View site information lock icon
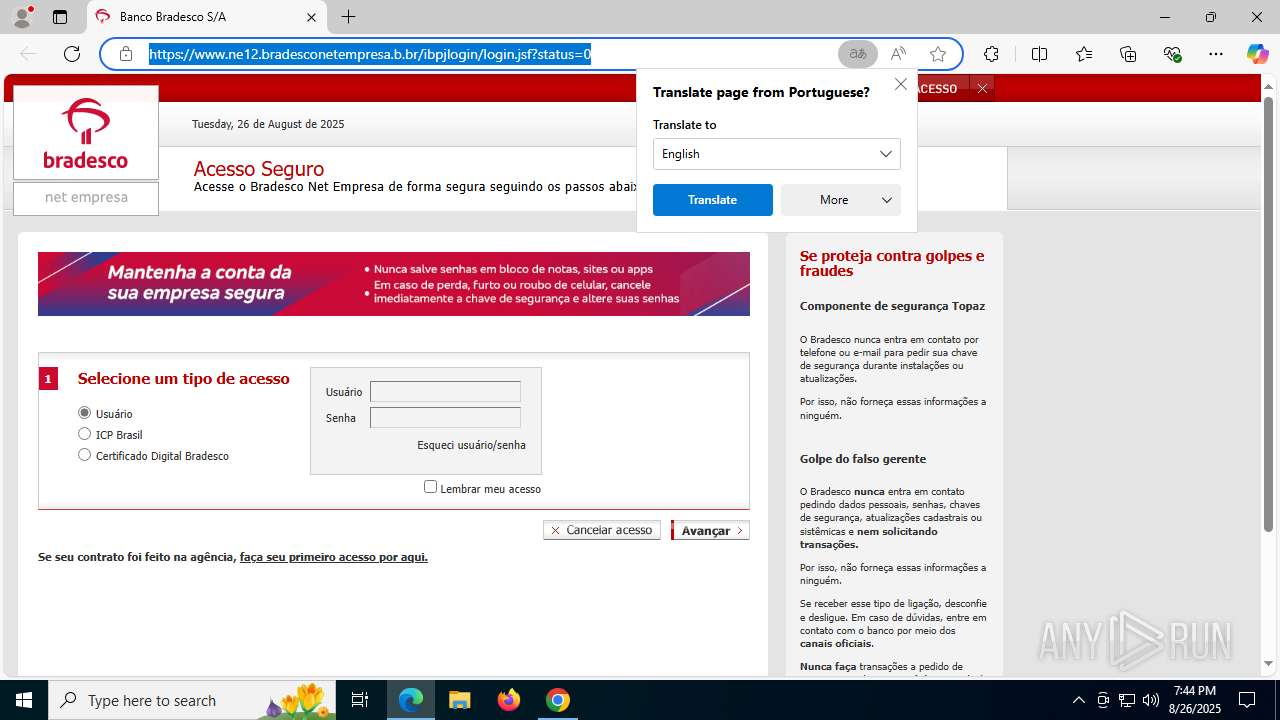The width and height of the screenshot is (1280, 720). point(126,54)
